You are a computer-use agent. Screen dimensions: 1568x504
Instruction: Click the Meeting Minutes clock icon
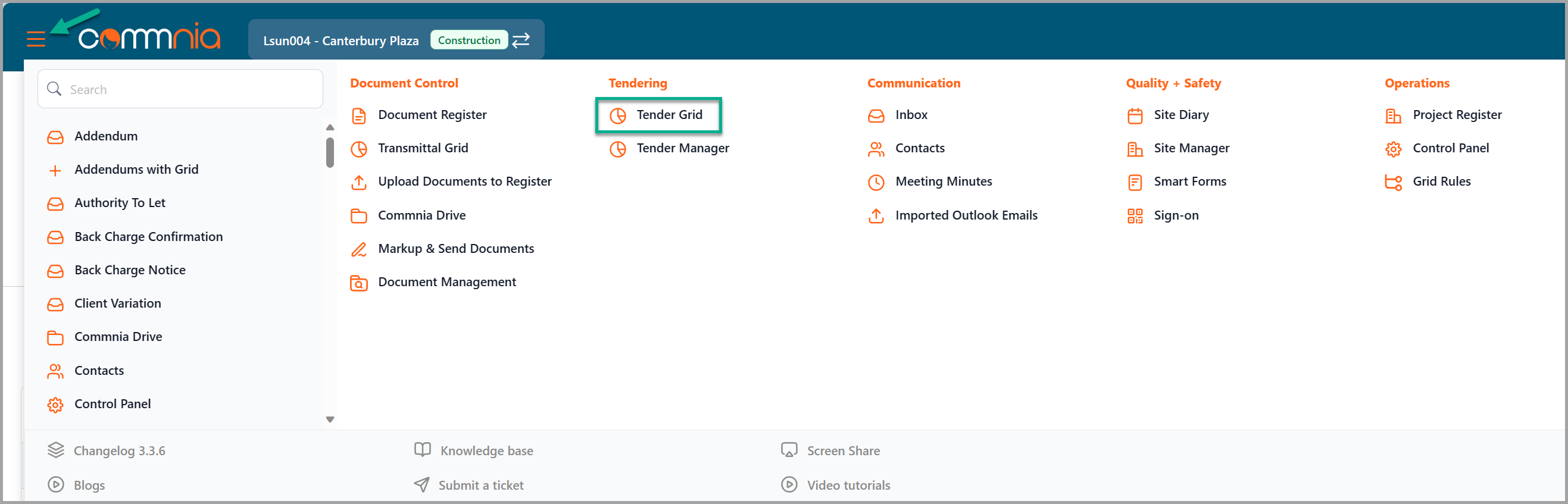[x=876, y=183]
